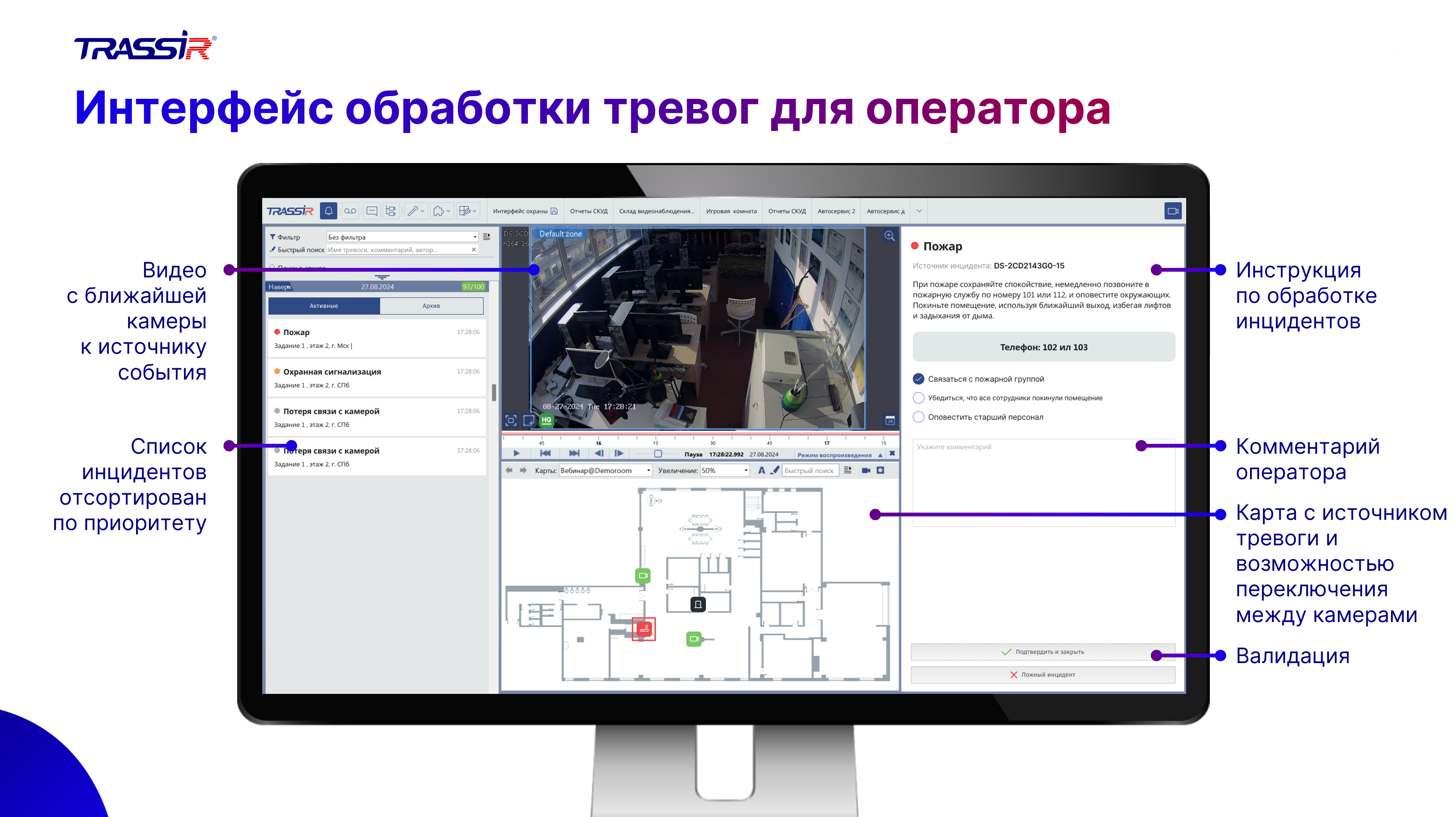
Task: Click the map back arrow
Action: [509, 470]
